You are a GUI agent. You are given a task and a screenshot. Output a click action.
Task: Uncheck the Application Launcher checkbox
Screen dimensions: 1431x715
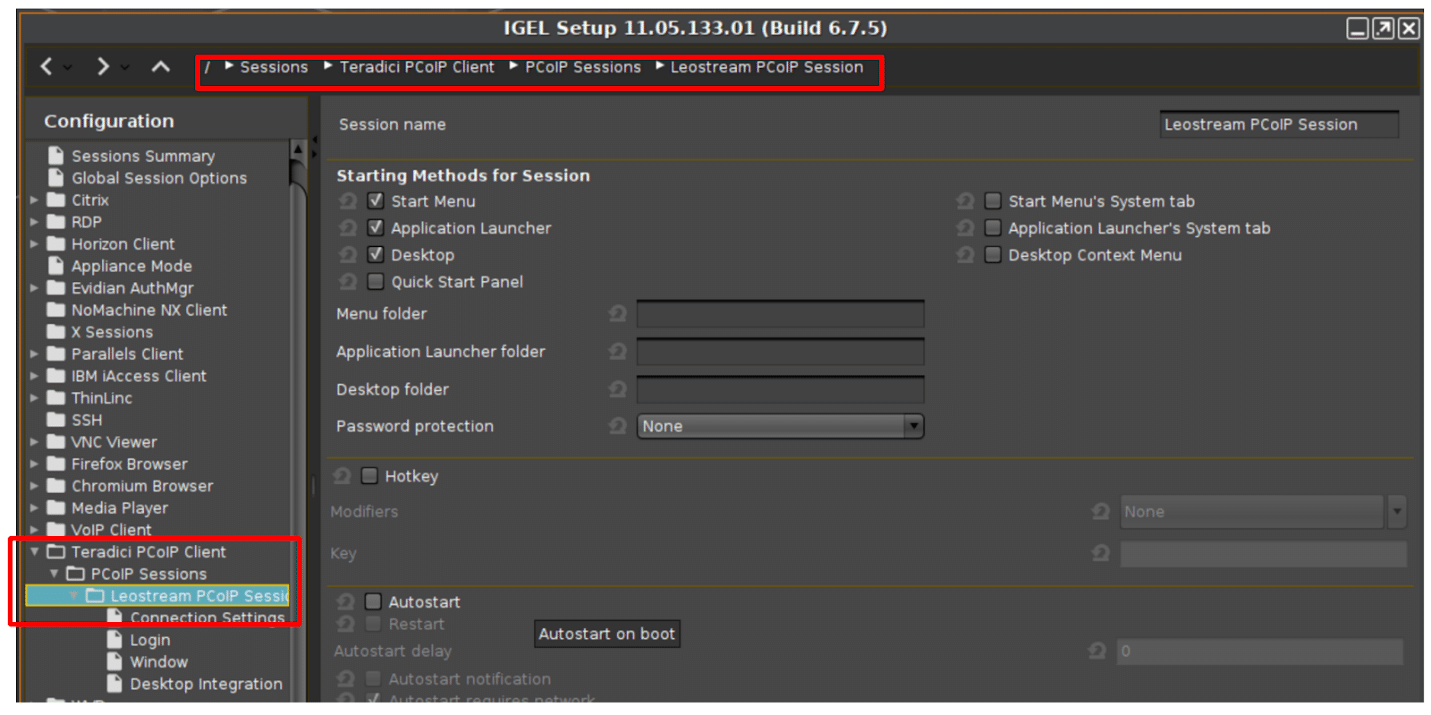376,228
